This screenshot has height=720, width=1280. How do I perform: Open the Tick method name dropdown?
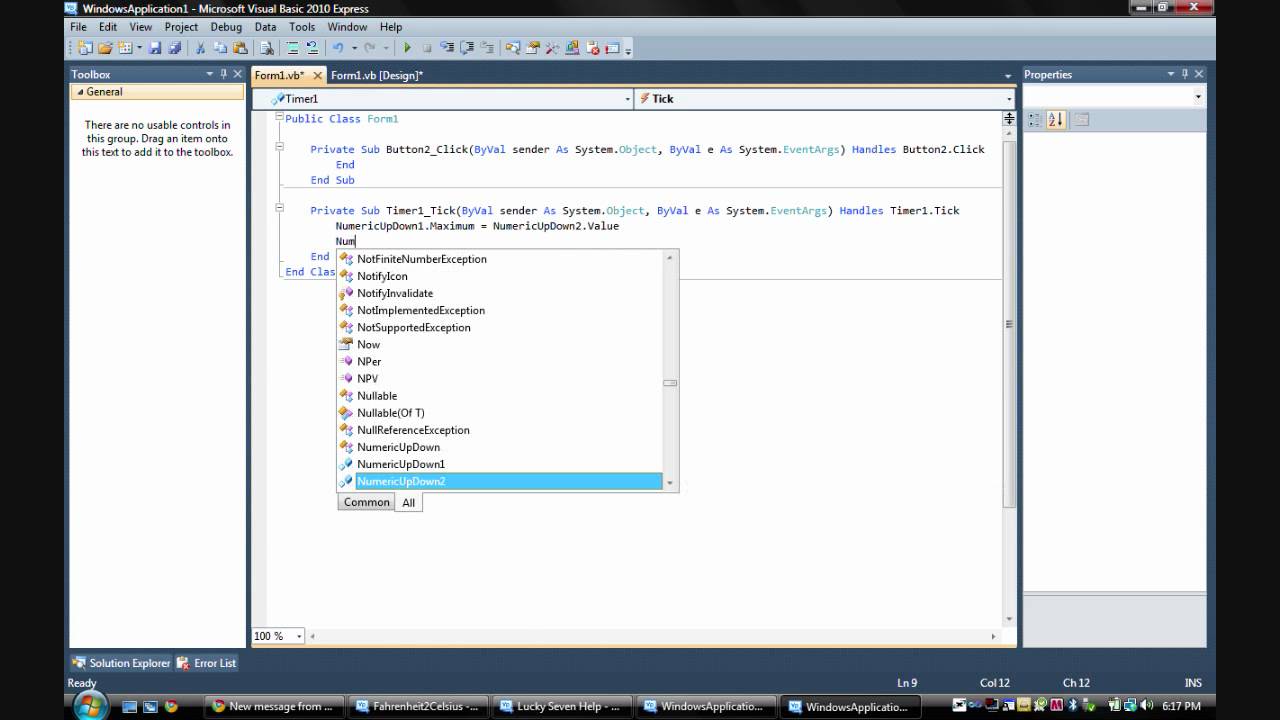1010,99
